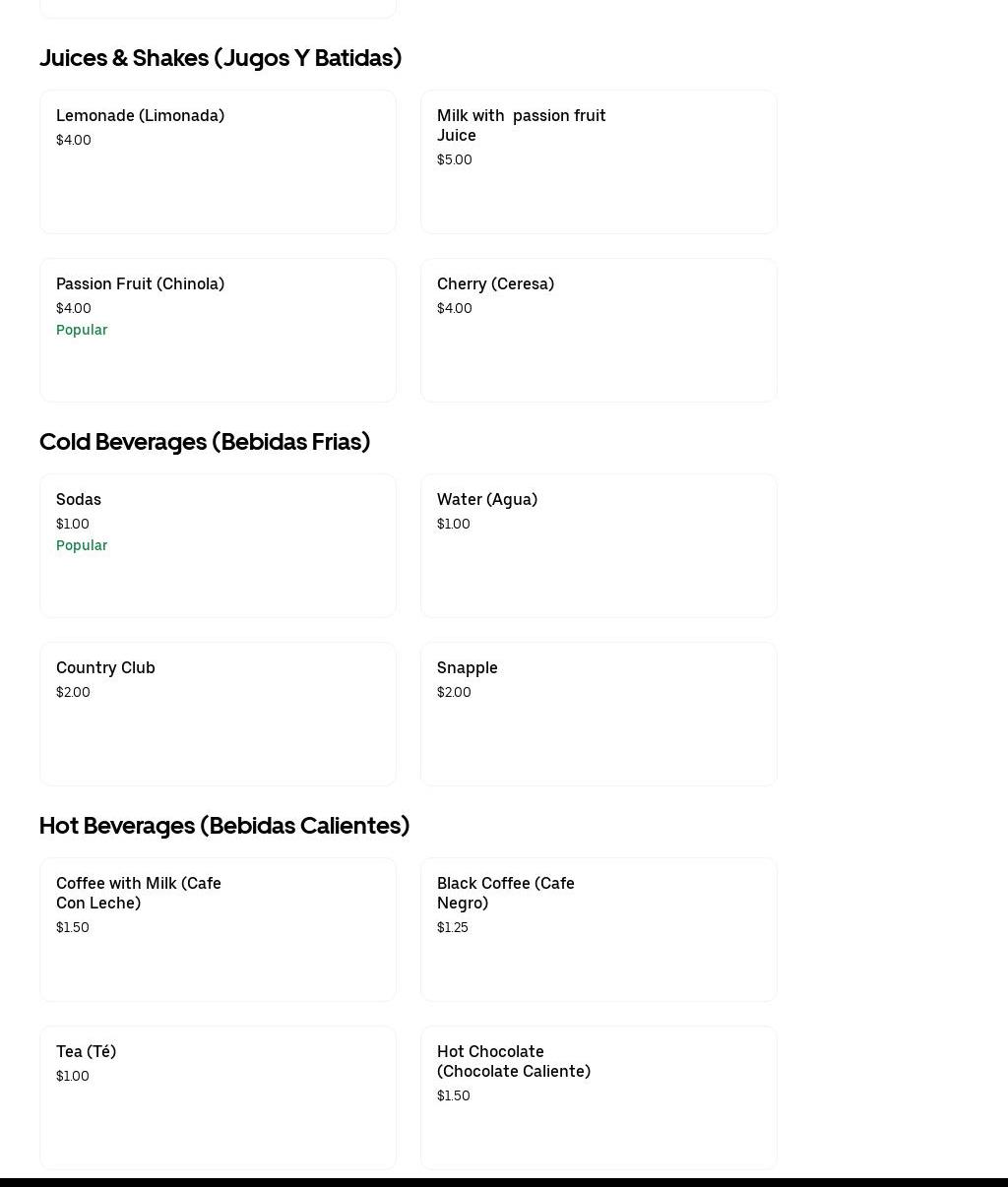Image resolution: width=1008 pixels, height=1187 pixels.
Task: Open the Country Club drink card
Action: pyautogui.click(x=218, y=714)
